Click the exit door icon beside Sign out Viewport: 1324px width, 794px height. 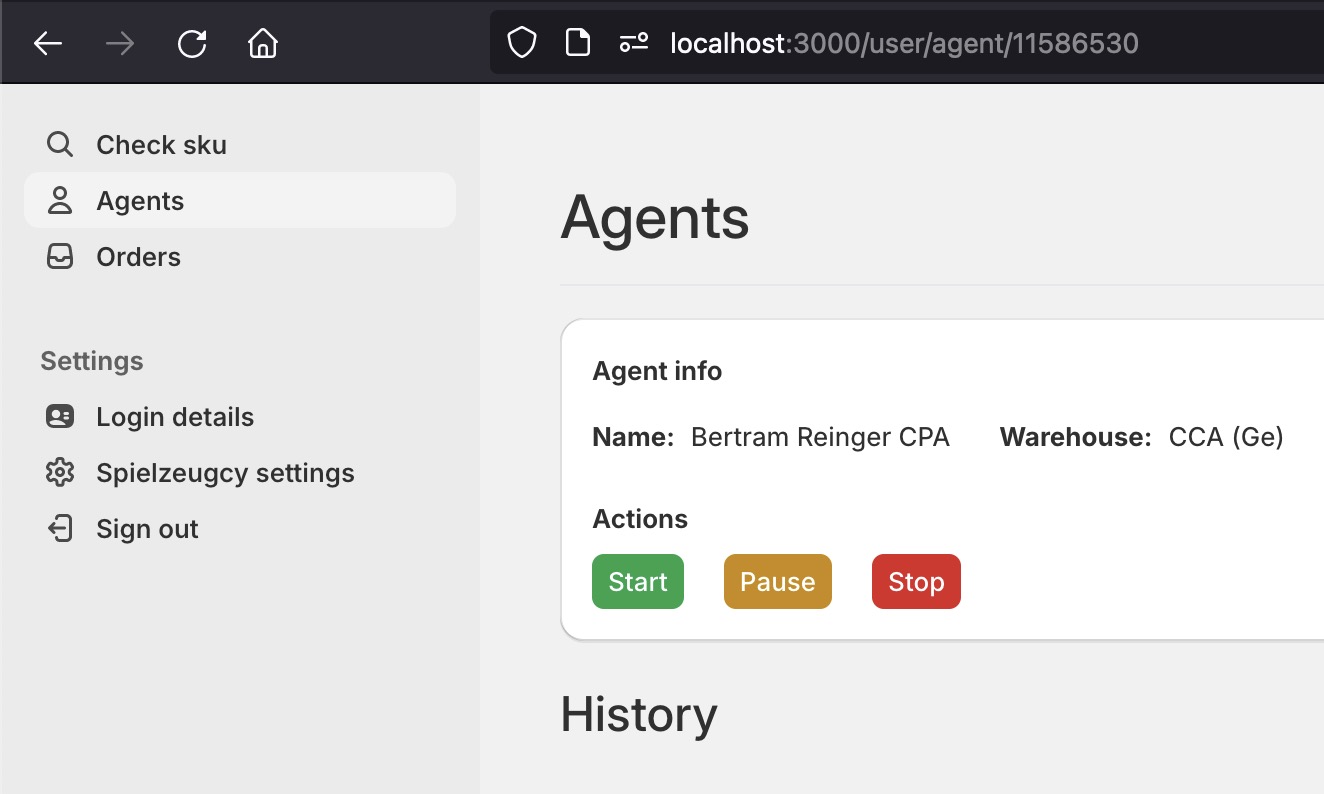pyautogui.click(x=60, y=529)
